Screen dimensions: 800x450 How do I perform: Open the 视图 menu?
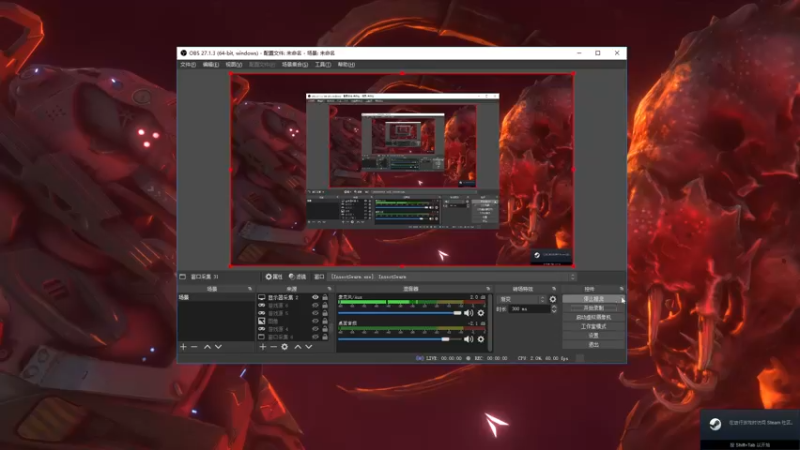click(x=234, y=65)
